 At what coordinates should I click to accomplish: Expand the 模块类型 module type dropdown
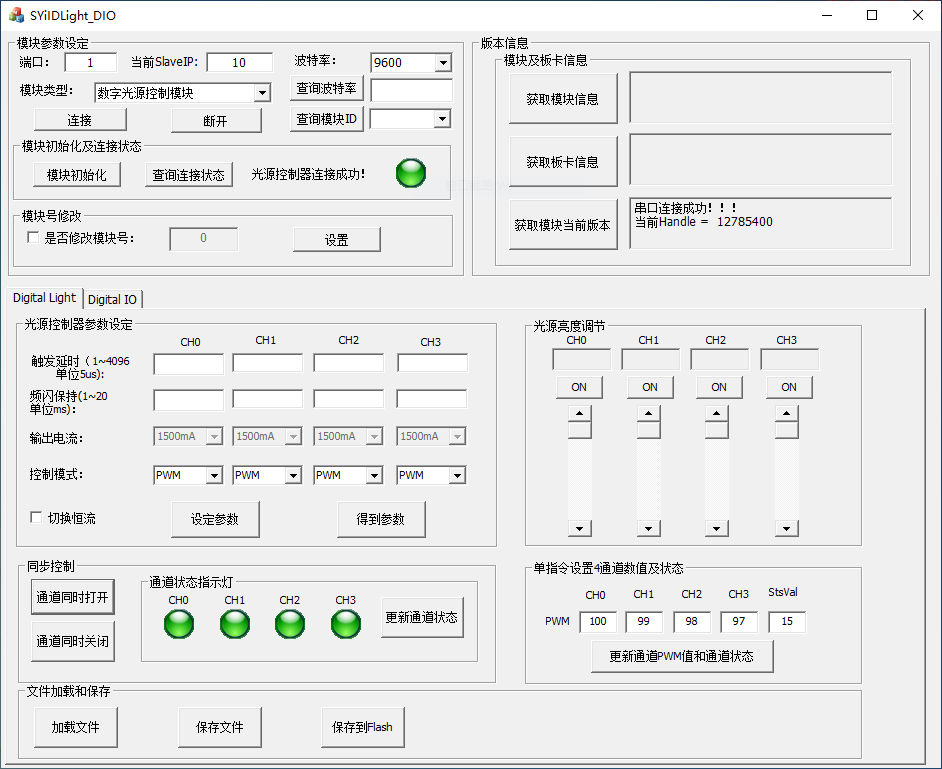262,93
